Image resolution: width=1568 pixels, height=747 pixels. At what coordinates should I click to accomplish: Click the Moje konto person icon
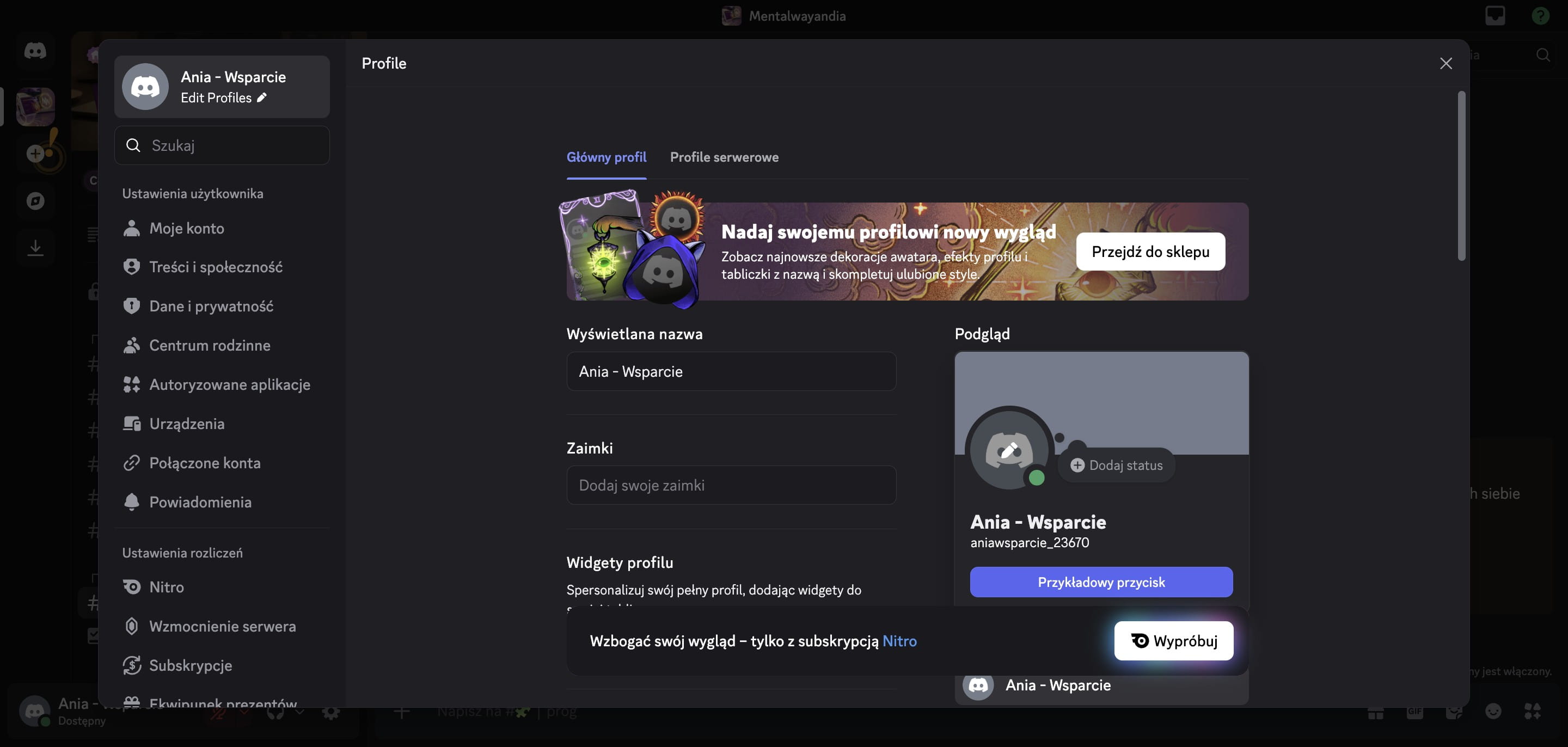131,228
